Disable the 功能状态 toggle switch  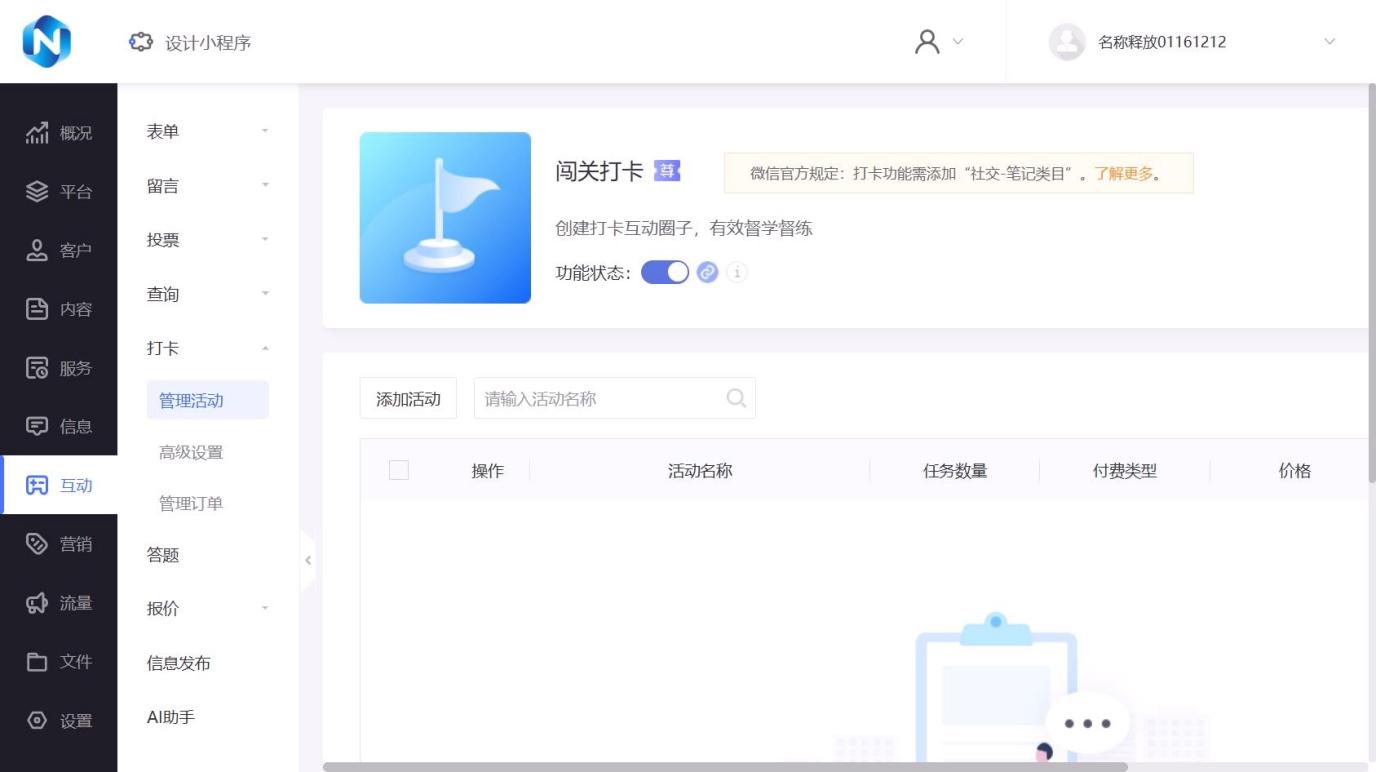tap(665, 272)
